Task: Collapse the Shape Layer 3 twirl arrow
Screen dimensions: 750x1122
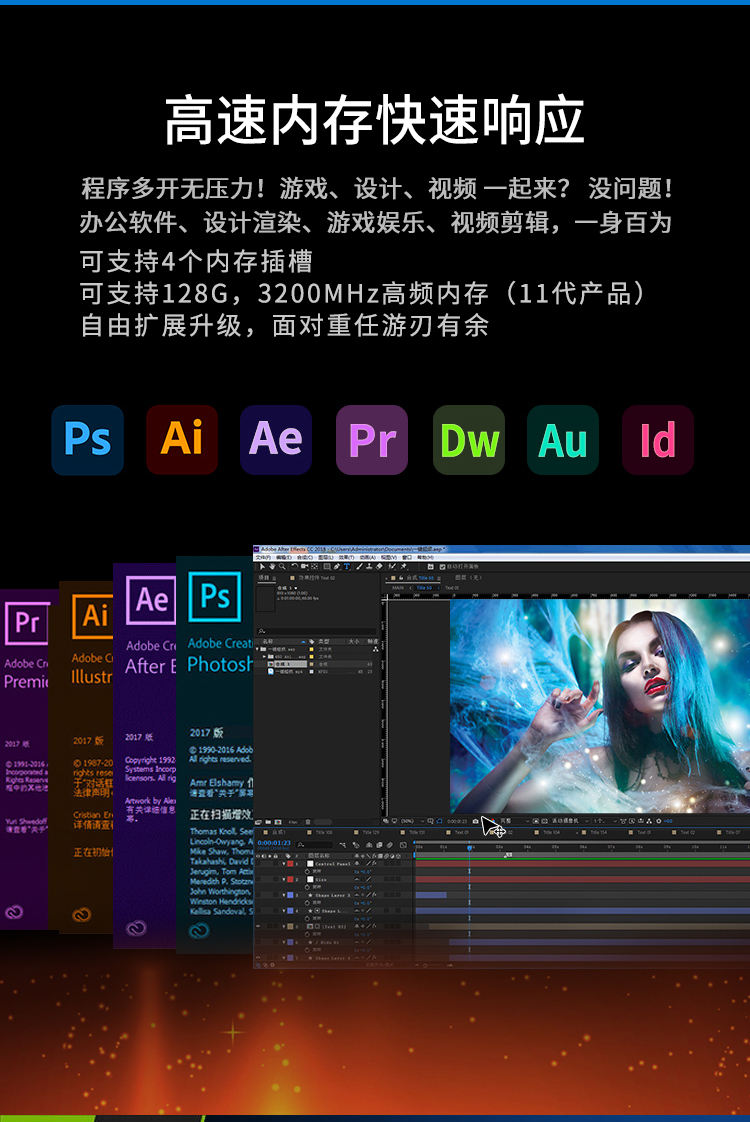Action: (283, 895)
